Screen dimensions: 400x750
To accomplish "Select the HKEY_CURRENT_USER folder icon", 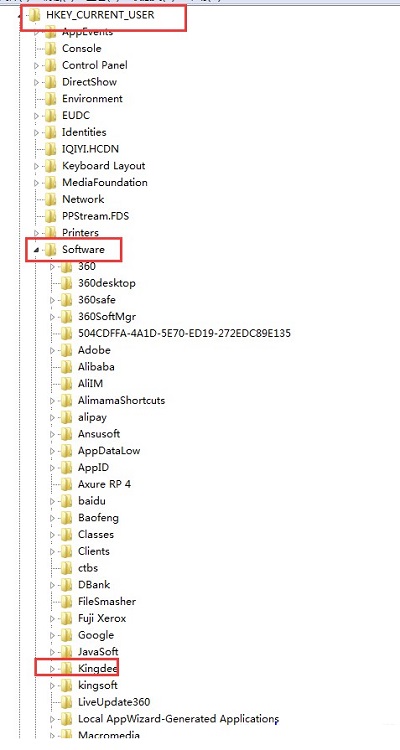I will (35, 15).
